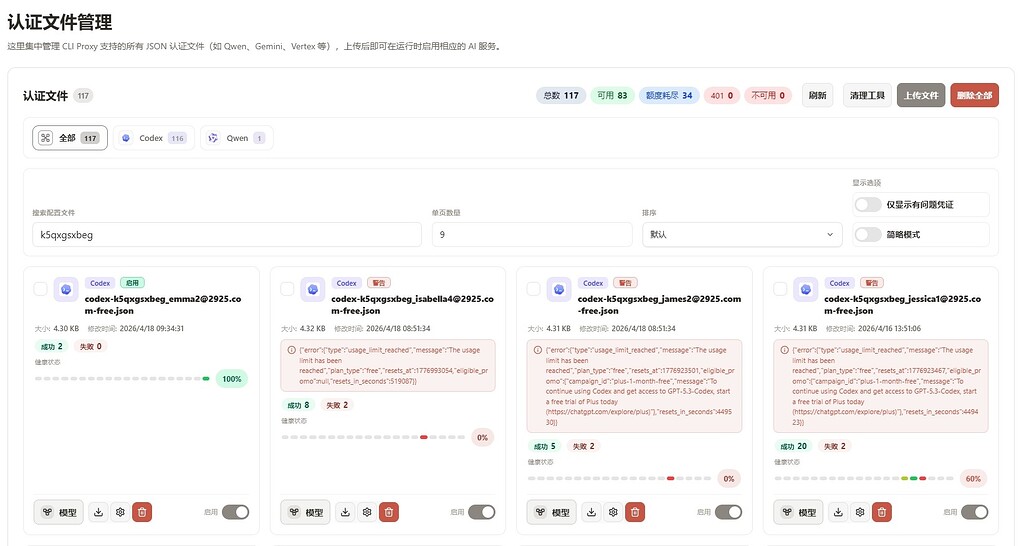The image size is (1024, 546).
Task: Click Codex avatar icon on emma2 card
Action: point(66,289)
